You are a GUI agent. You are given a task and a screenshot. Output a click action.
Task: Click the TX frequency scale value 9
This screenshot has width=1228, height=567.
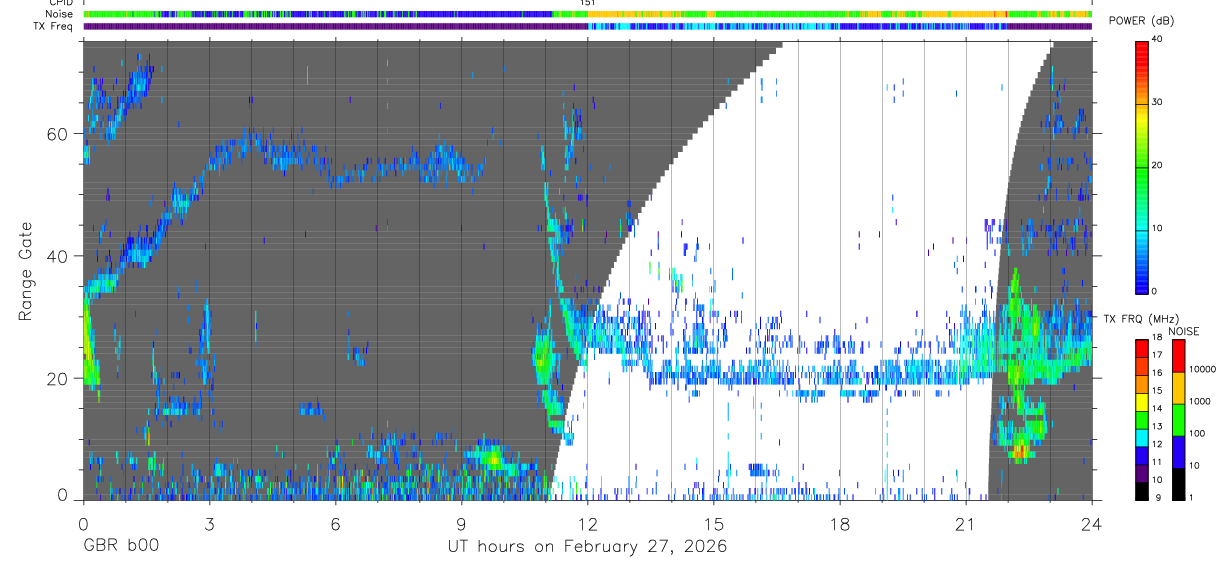1157,497
